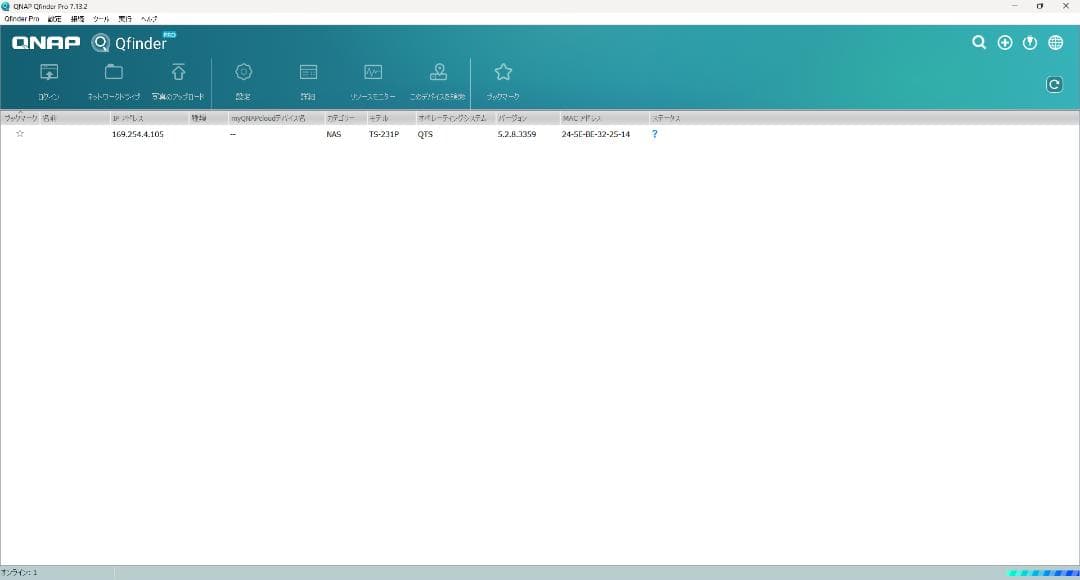This screenshot has width=1080, height=580.
Task: Launch the Resource Monitor (リソースモニター) icon
Action: coord(373,73)
